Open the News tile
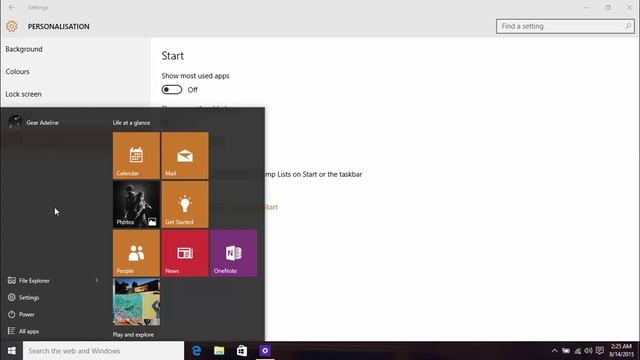 pyautogui.click(x=185, y=253)
